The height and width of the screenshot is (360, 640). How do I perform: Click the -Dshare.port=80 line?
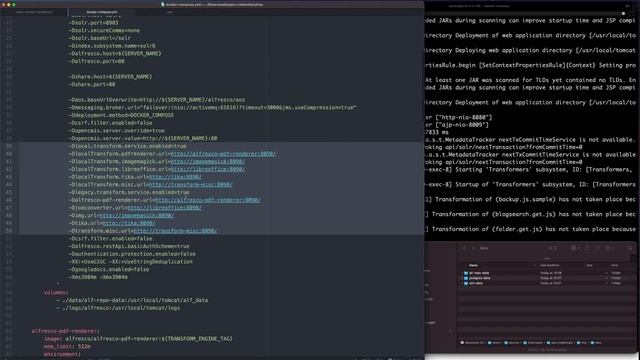pos(92,84)
